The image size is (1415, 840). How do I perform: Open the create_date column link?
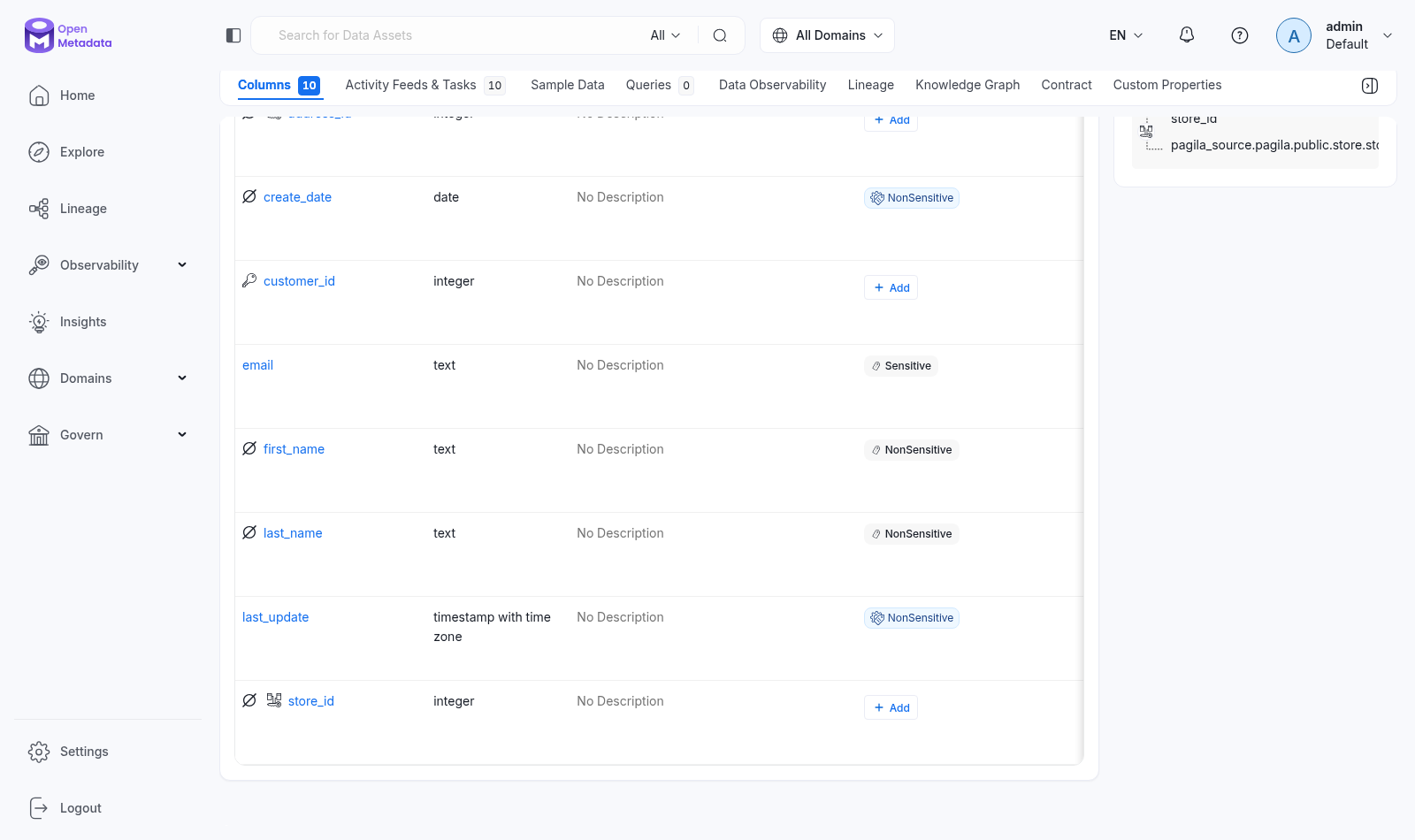point(297,197)
